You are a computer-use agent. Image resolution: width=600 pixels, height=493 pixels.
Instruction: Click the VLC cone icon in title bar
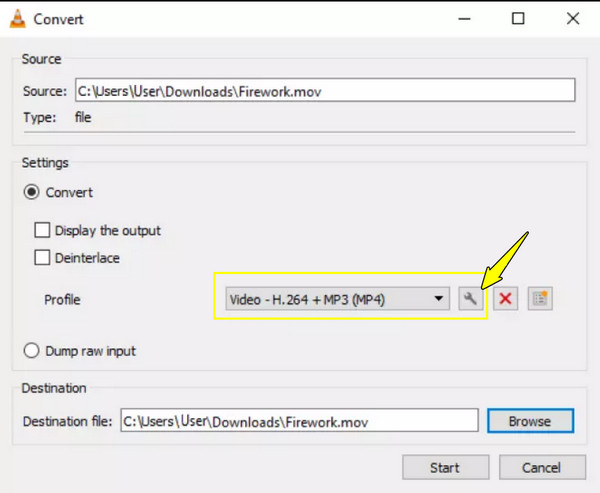(x=18, y=19)
